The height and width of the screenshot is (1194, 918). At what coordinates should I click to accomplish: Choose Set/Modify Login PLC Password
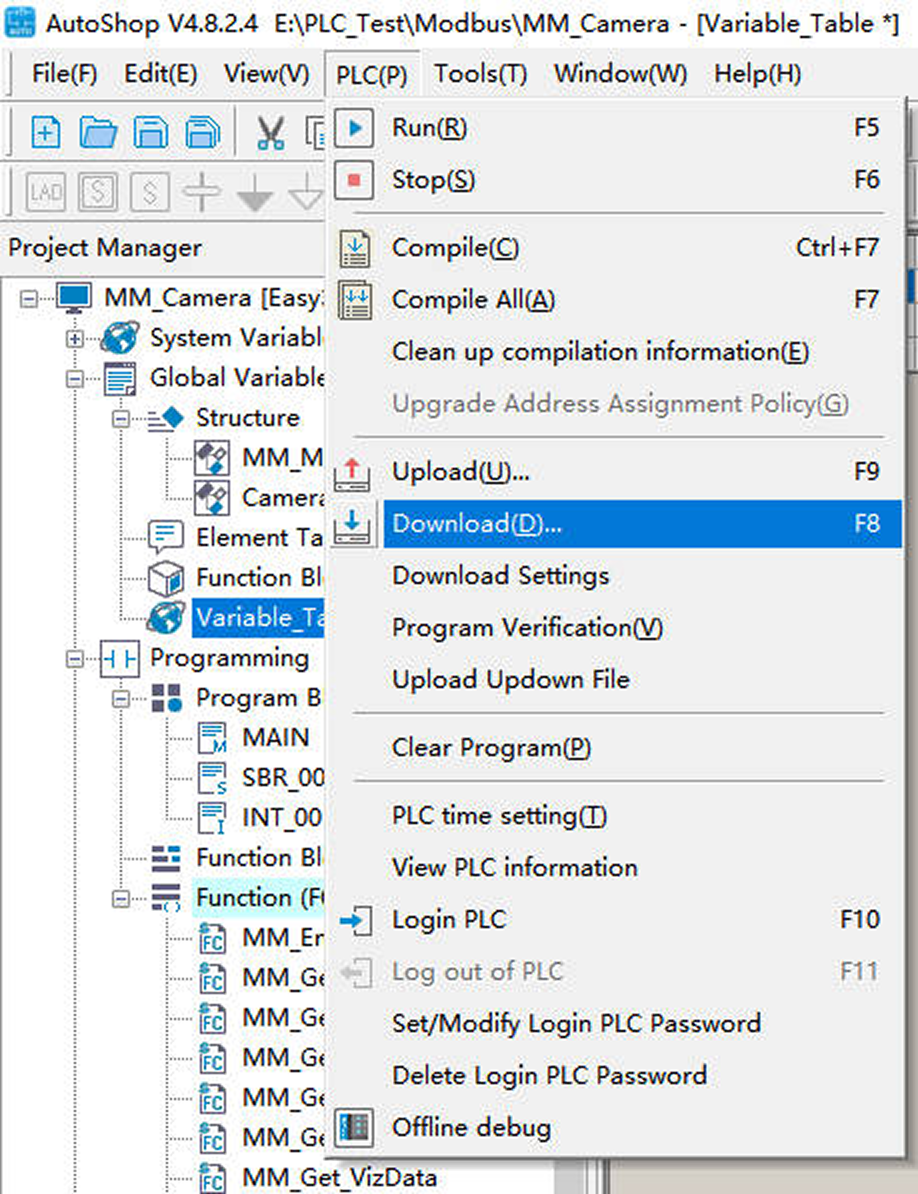617,1023
